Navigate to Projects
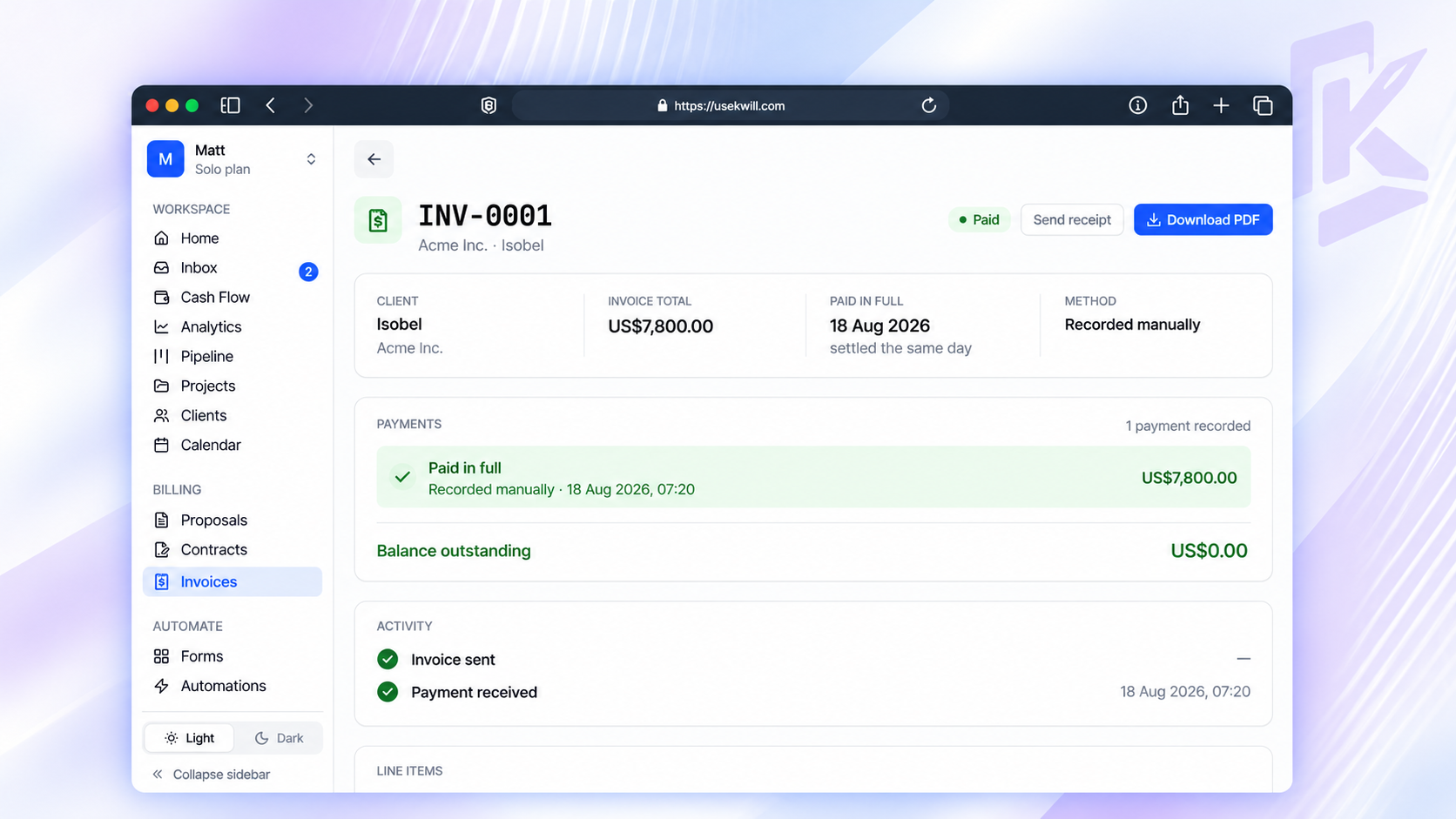Viewport: 1456px width, 819px height. [233, 386]
